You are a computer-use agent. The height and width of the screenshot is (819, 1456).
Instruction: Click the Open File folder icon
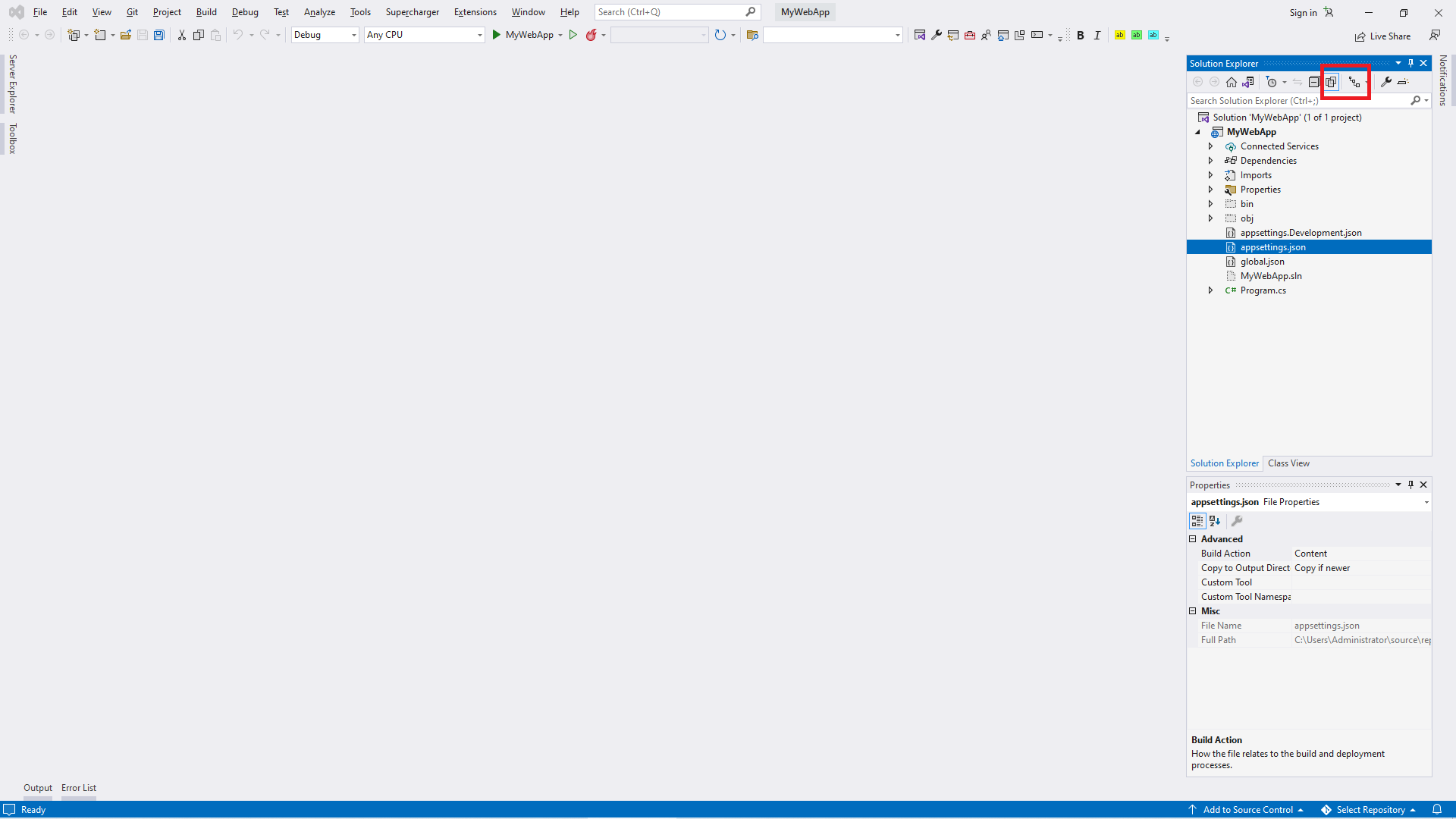pyautogui.click(x=126, y=35)
